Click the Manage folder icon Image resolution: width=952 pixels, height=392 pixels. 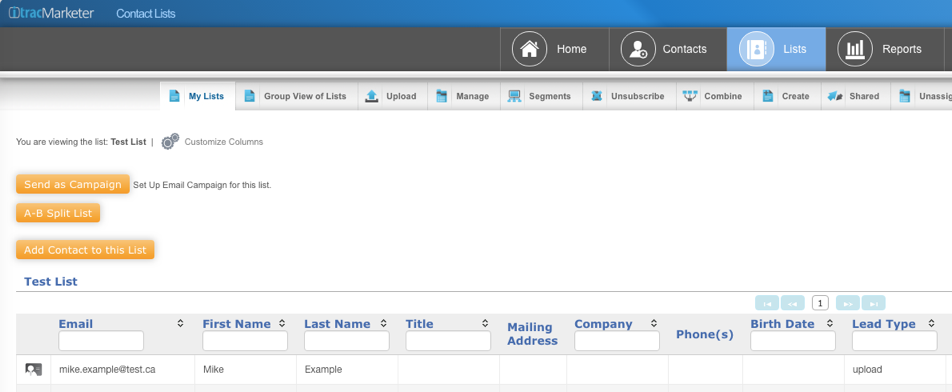[441, 96]
